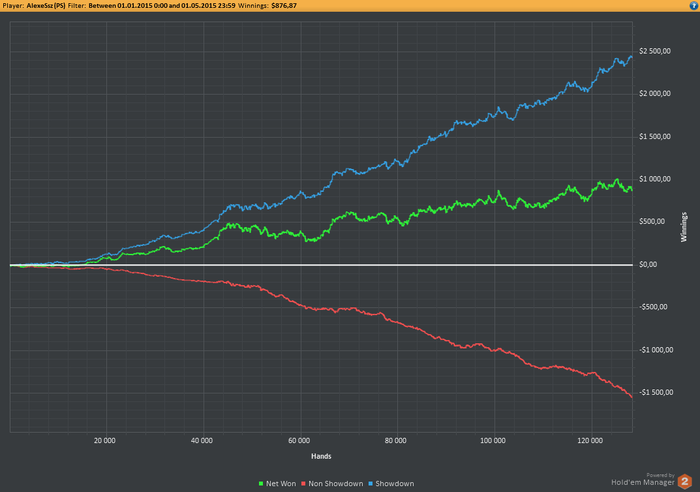This screenshot has height=492, width=700.
Task: Click the end point of blue Showdown line
Action: (x=631, y=57)
